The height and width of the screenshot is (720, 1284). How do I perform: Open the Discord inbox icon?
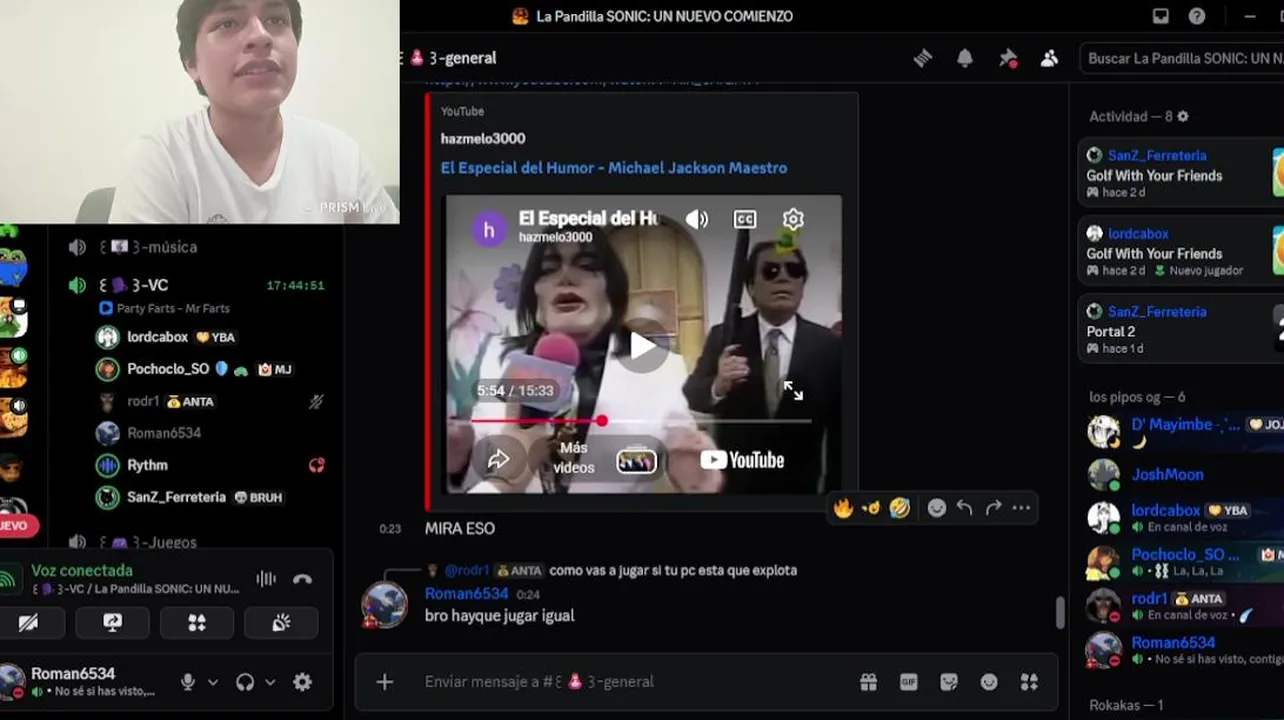1160,16
